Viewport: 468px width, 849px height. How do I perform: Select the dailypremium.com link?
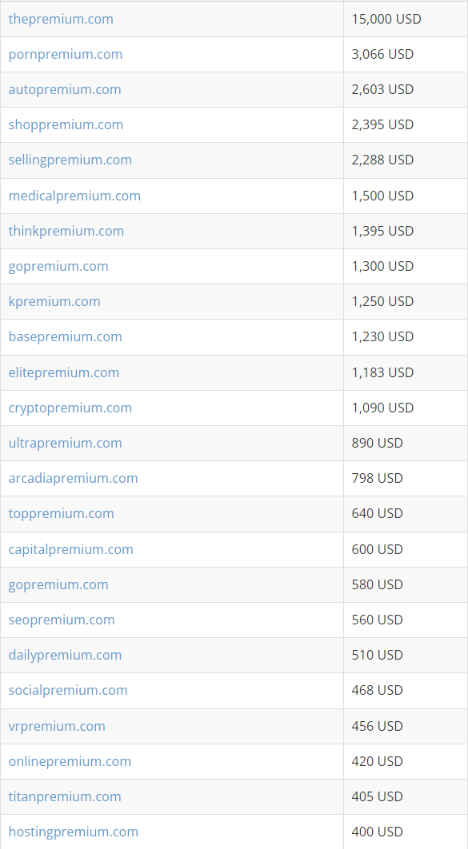coord(65,655)
